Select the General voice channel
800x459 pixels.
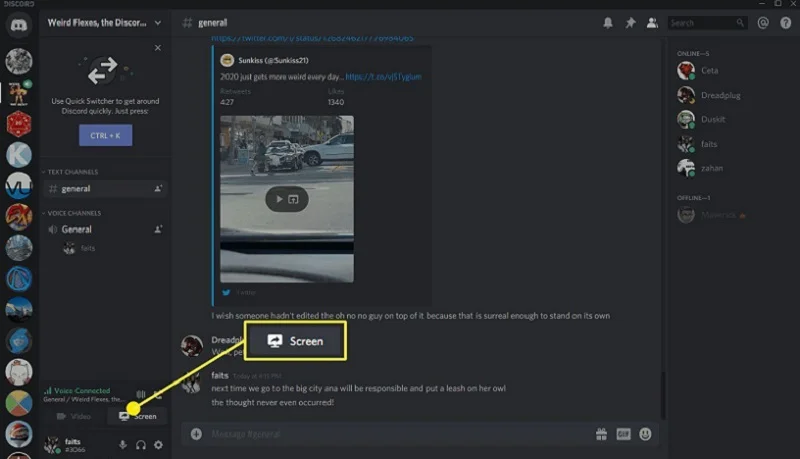pyautogui.click(x=105, y=230)
